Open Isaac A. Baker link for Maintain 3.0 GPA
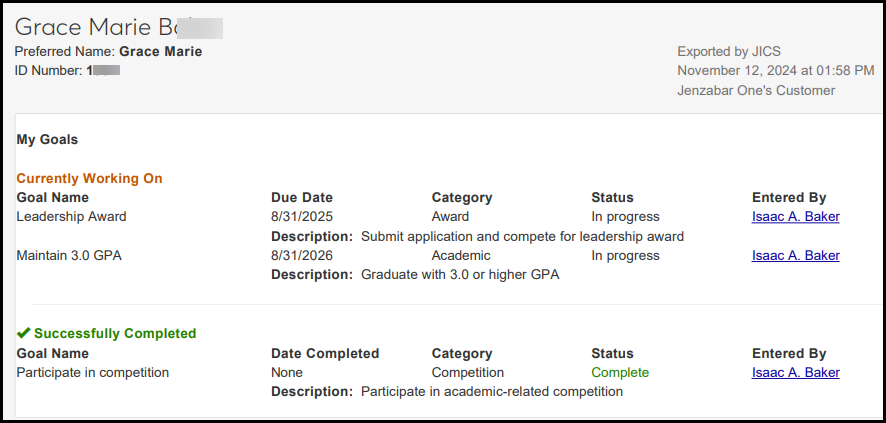 pos(795,255)
